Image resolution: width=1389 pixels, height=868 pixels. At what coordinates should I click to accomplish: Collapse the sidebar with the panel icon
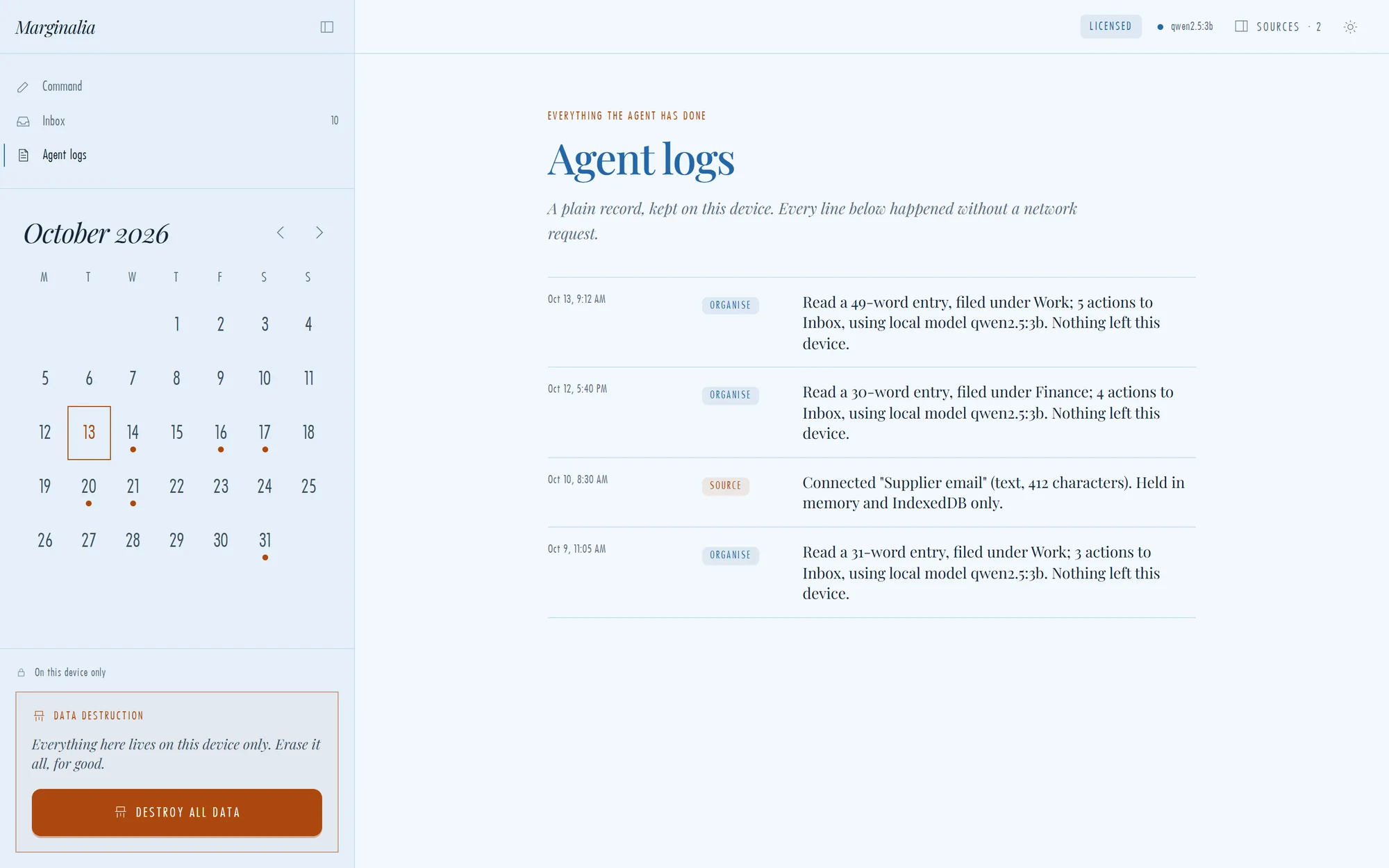326,27
